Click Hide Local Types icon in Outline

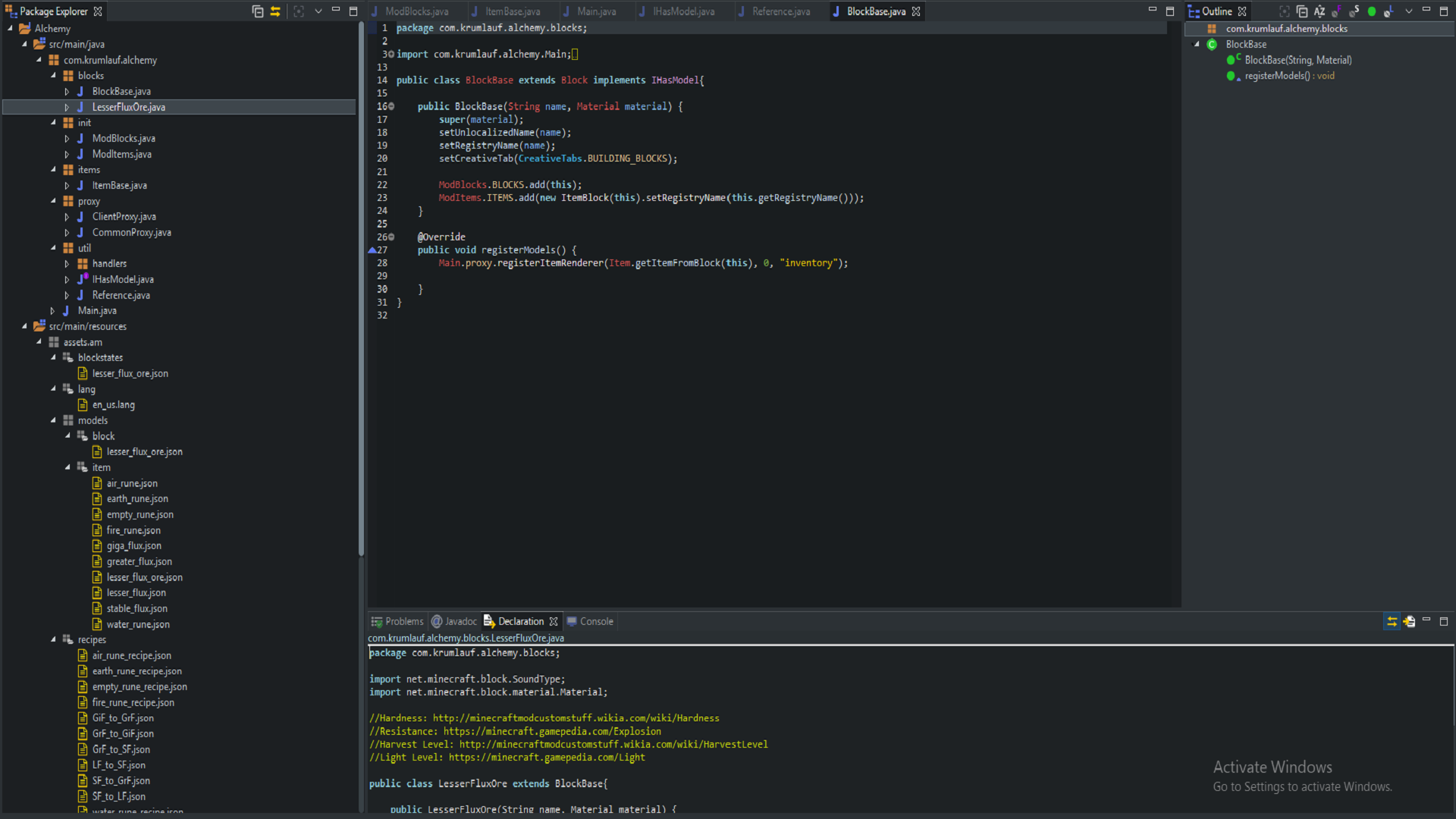[x=1389, y=11]
